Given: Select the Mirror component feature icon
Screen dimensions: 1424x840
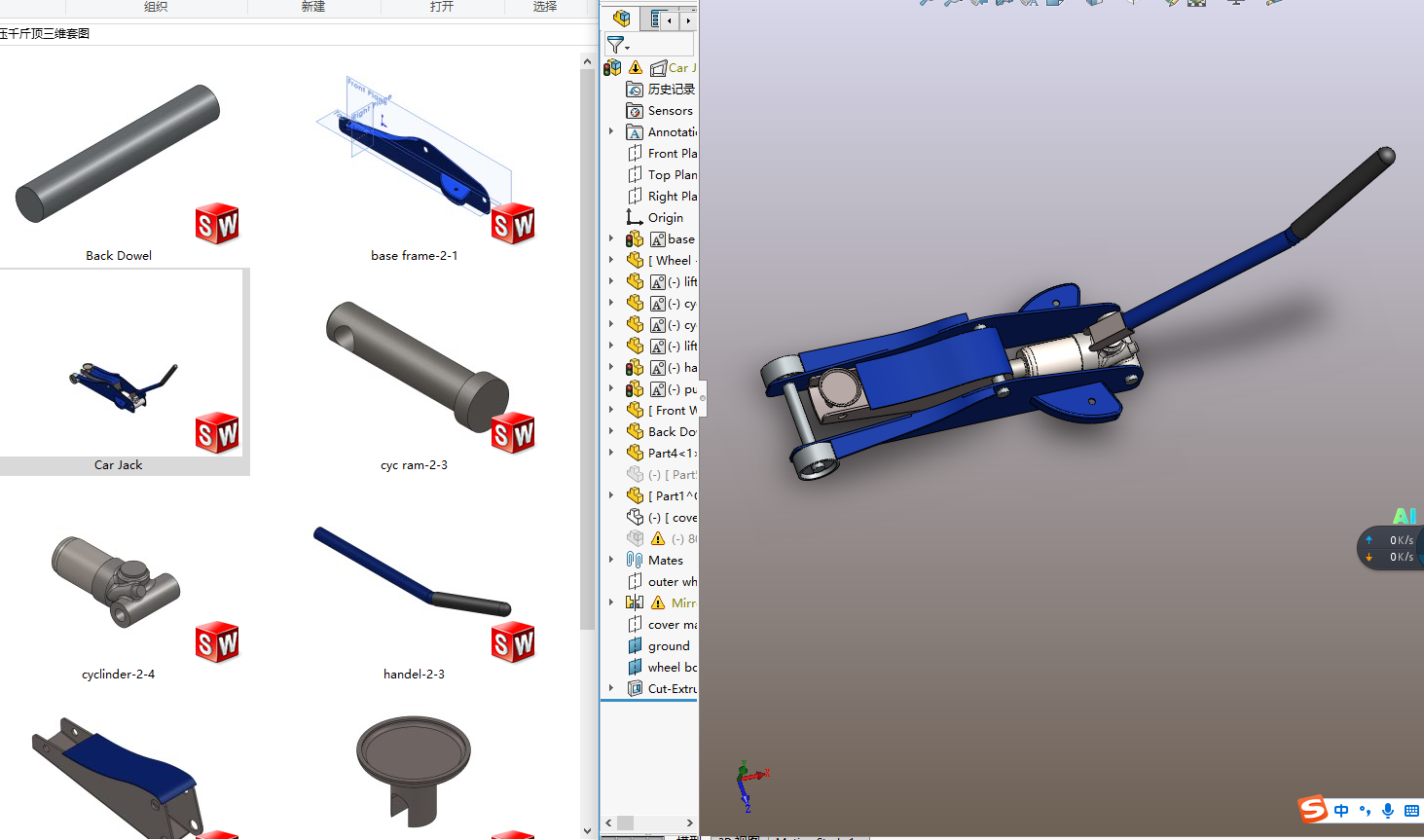Looking at the screenshot, I should (x=635, y=603).
